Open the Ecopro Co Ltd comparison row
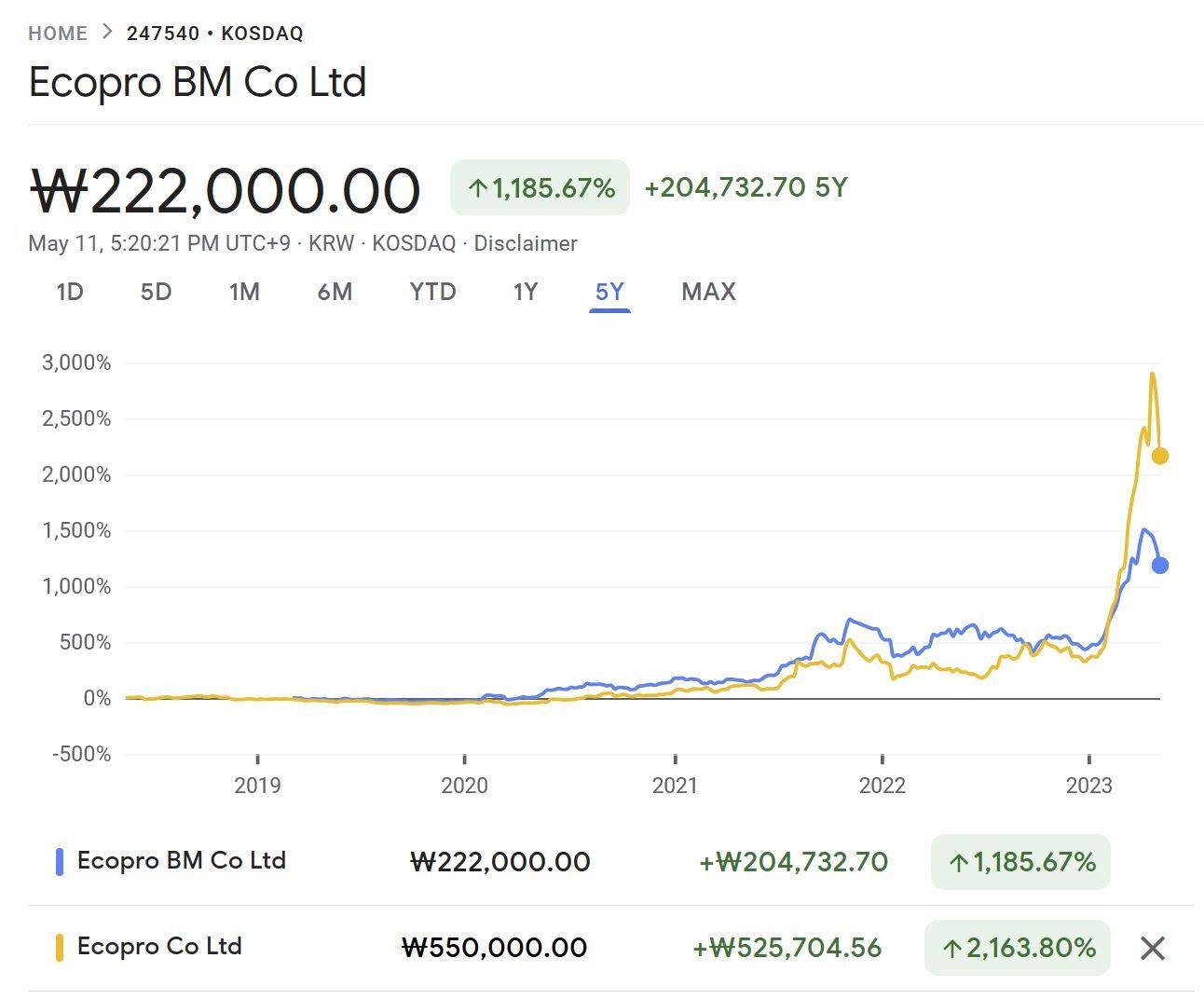1204x999 pixels. point(159,947)
